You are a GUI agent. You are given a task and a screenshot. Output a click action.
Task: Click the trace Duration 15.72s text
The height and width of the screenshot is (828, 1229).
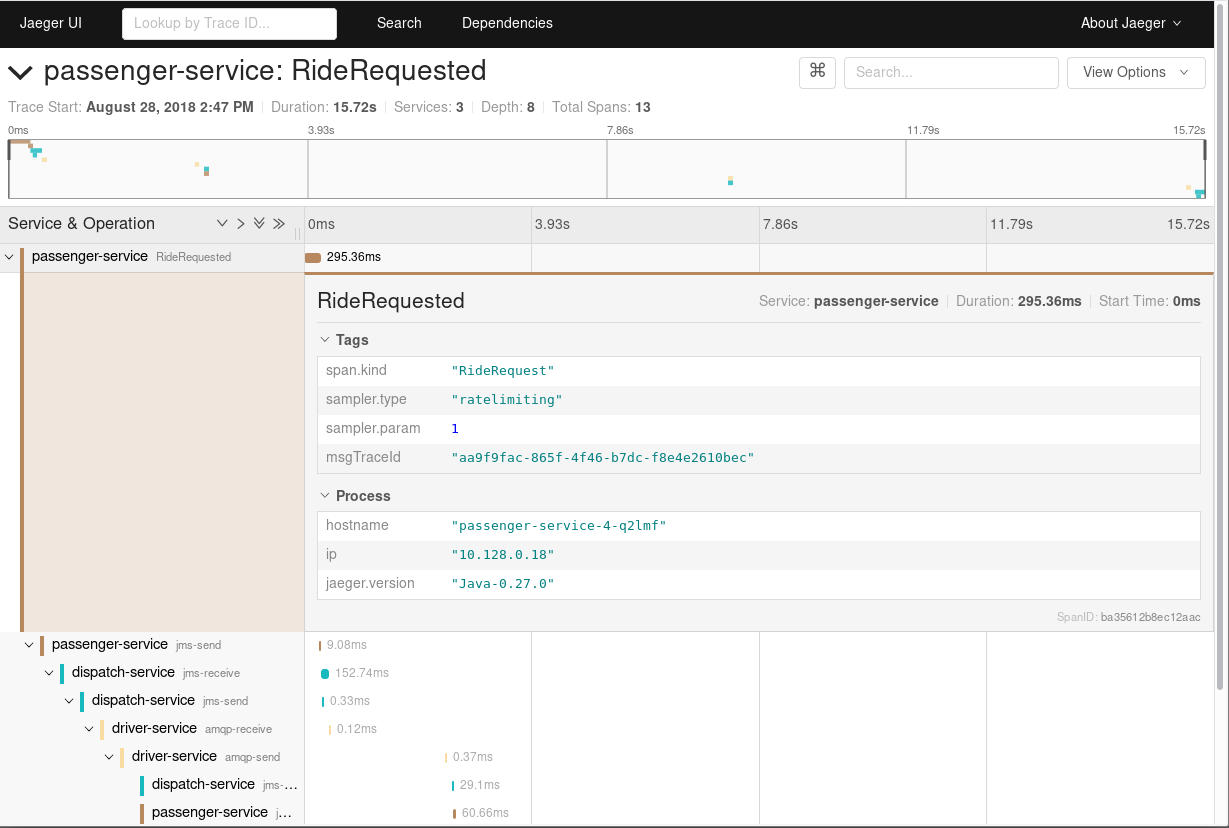(x=324, y=107)
